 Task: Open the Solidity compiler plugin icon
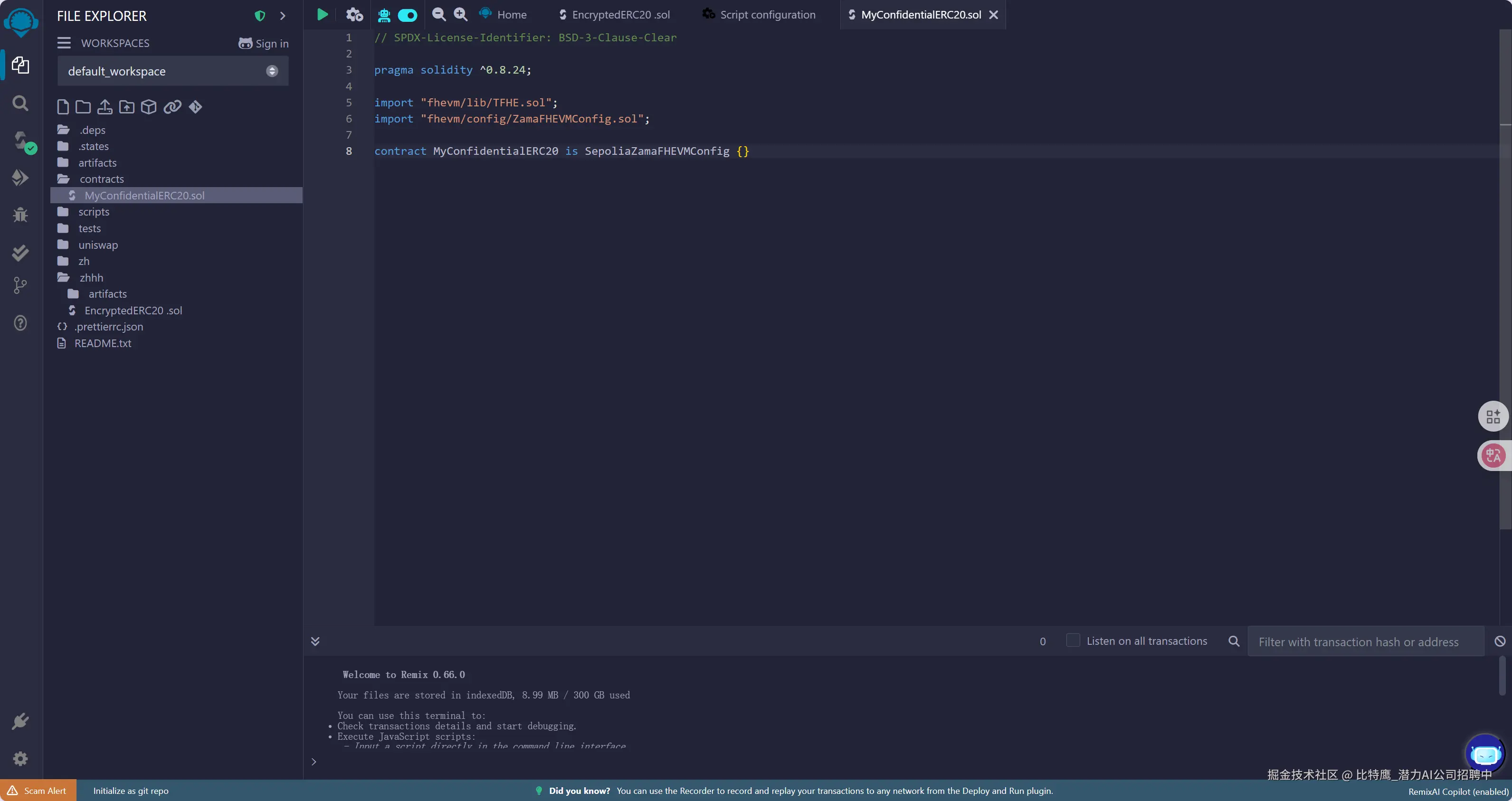tap(21, 141)
